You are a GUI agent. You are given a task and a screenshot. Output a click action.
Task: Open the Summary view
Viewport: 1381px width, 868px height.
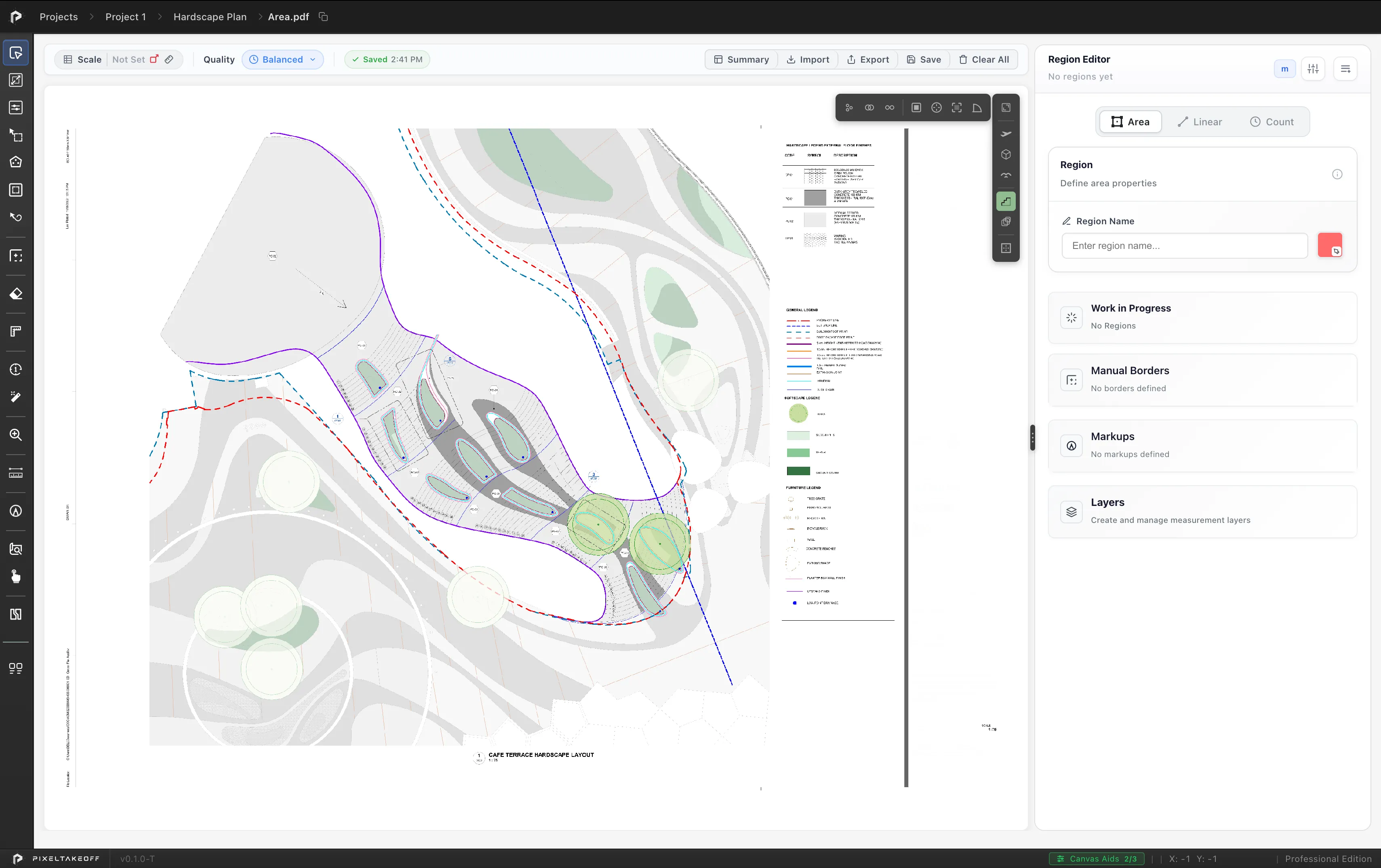click(741, 60)
